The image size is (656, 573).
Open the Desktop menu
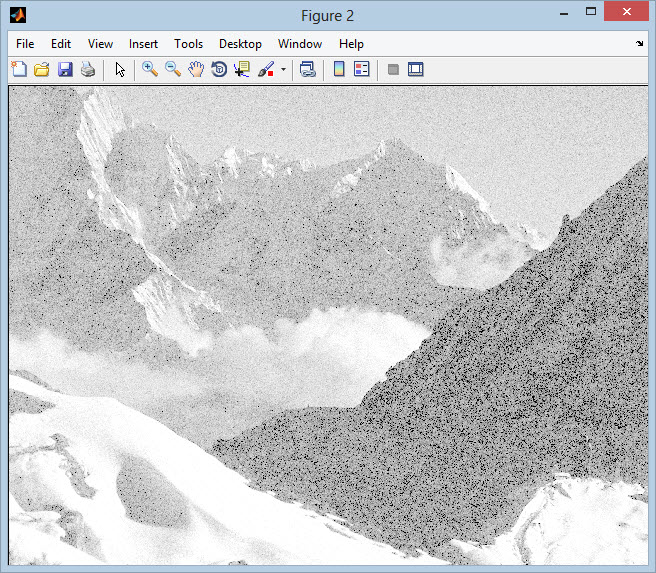click(241, 44)
